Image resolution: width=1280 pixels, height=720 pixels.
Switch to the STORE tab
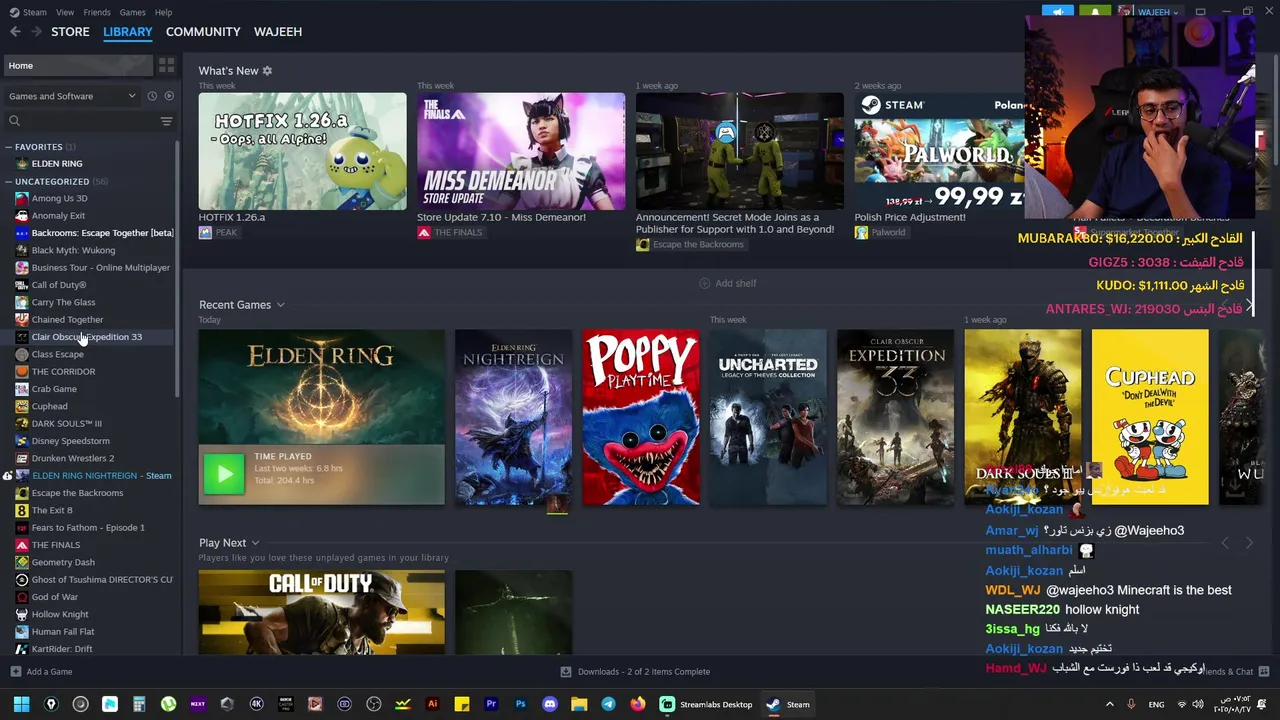tap(70, 32)
